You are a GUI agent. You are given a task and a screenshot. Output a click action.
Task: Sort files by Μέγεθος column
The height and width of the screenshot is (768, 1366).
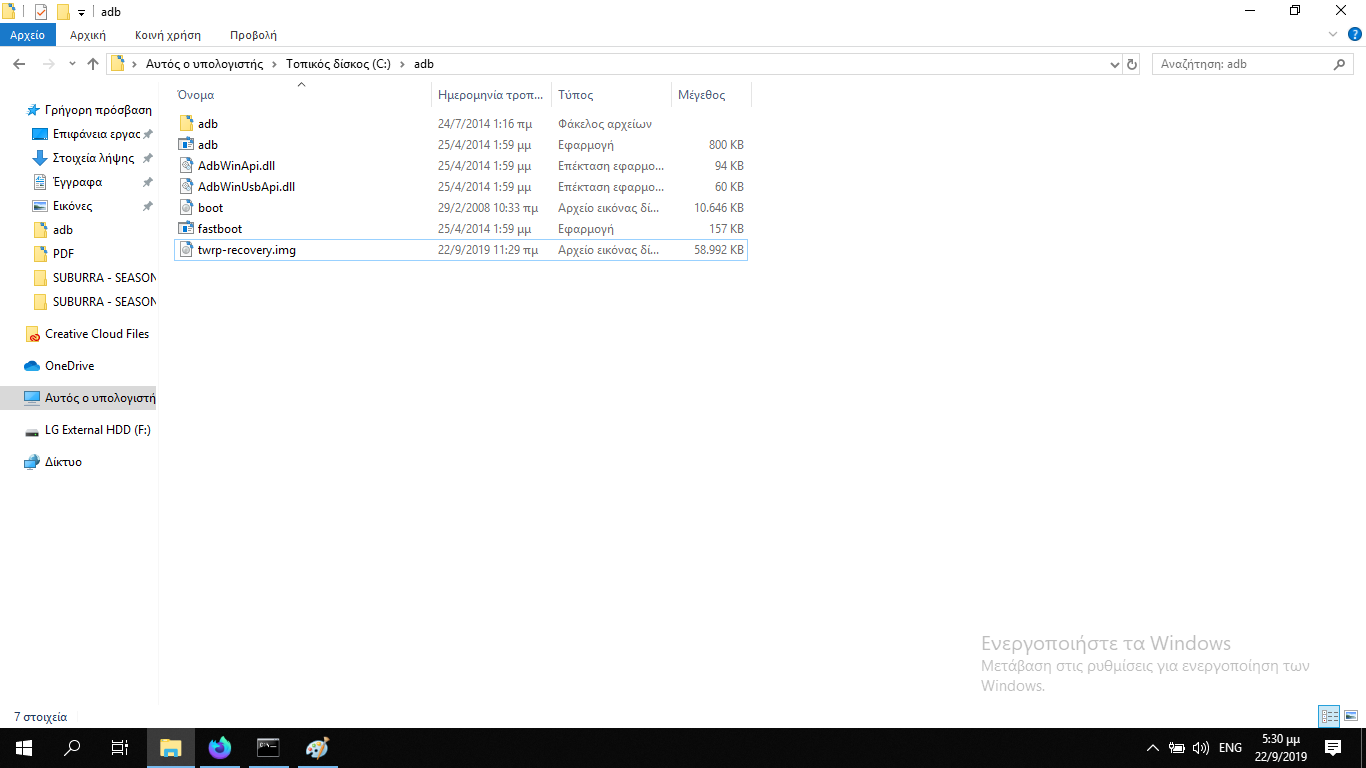coord(702,95)
